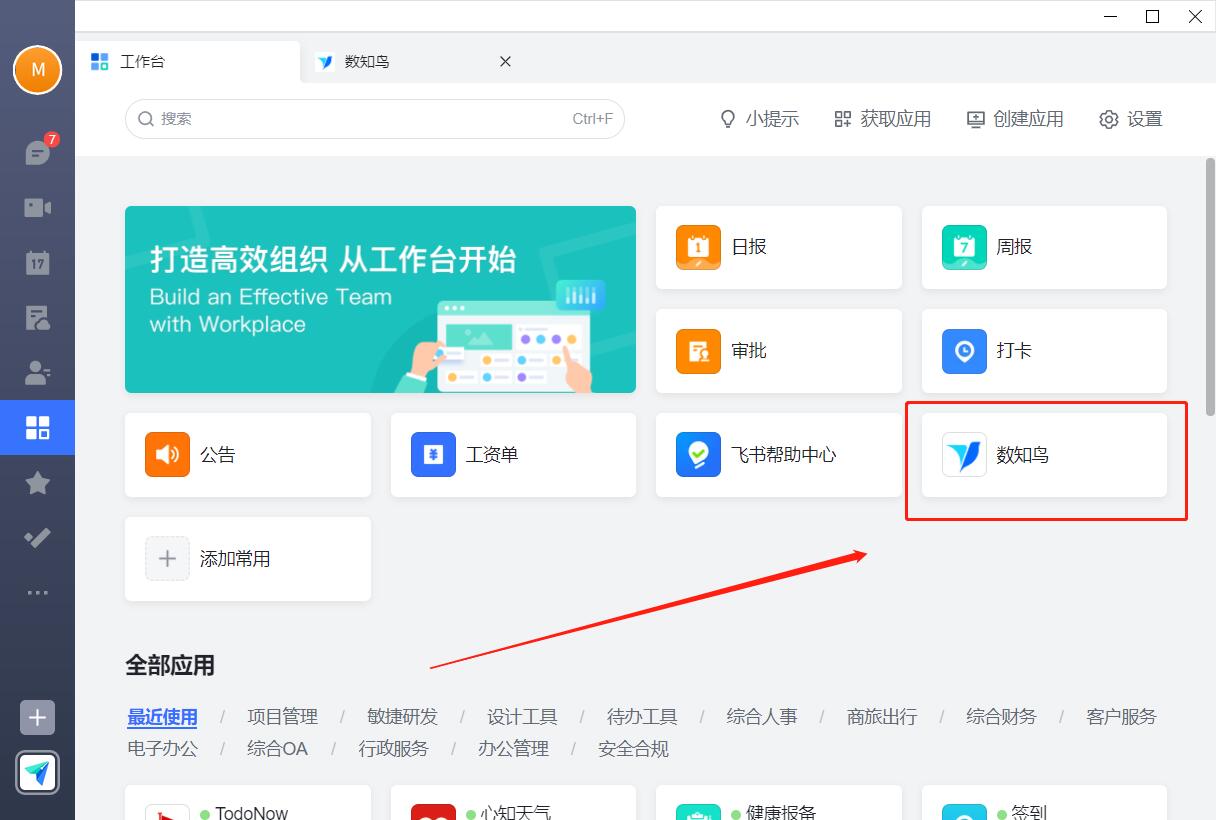Open the 公告 announcement app
1216x820 pixels.
[x=248, y=455]
